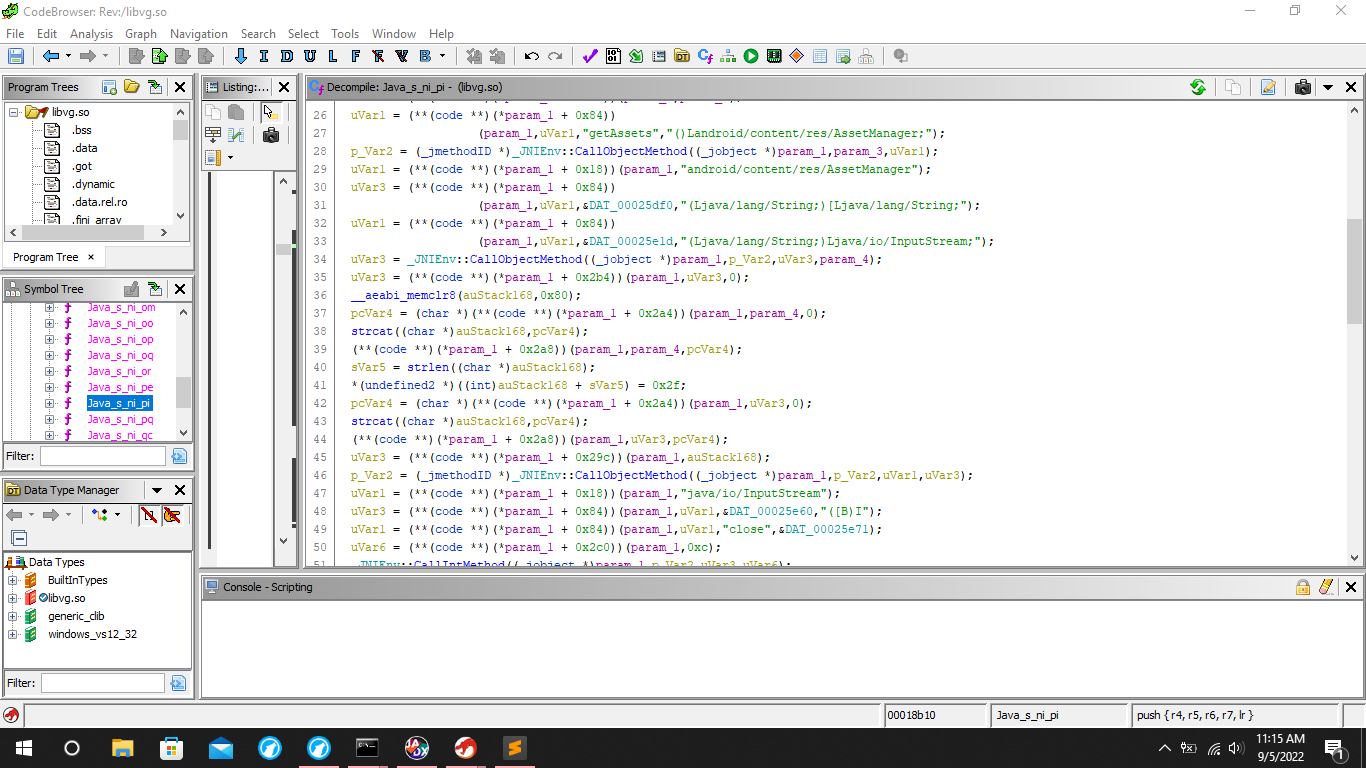
Task: Open back navigation history dropdown arrow
Action: [x=68, y=57]
